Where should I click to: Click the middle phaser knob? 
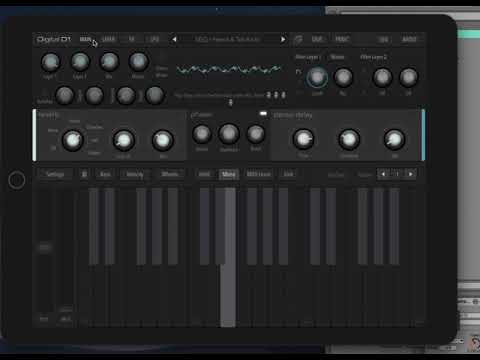click(229, 134)
